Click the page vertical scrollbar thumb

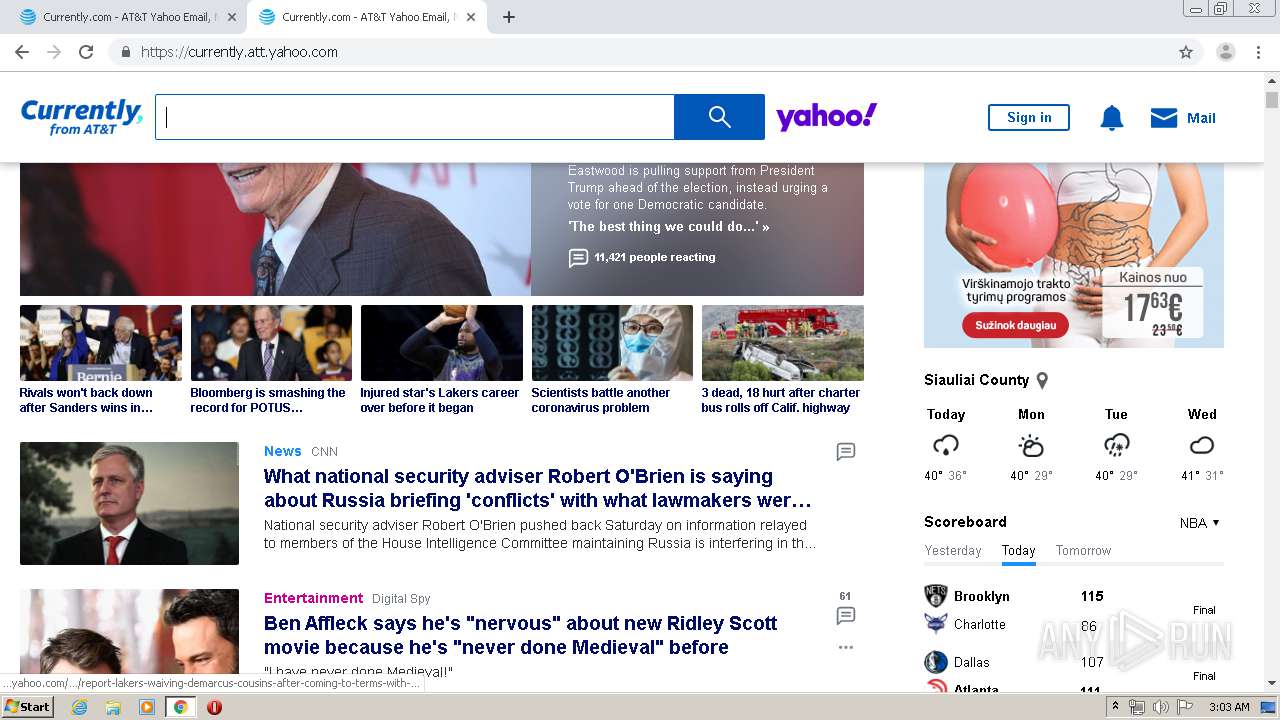click(x=1271, y=100)
